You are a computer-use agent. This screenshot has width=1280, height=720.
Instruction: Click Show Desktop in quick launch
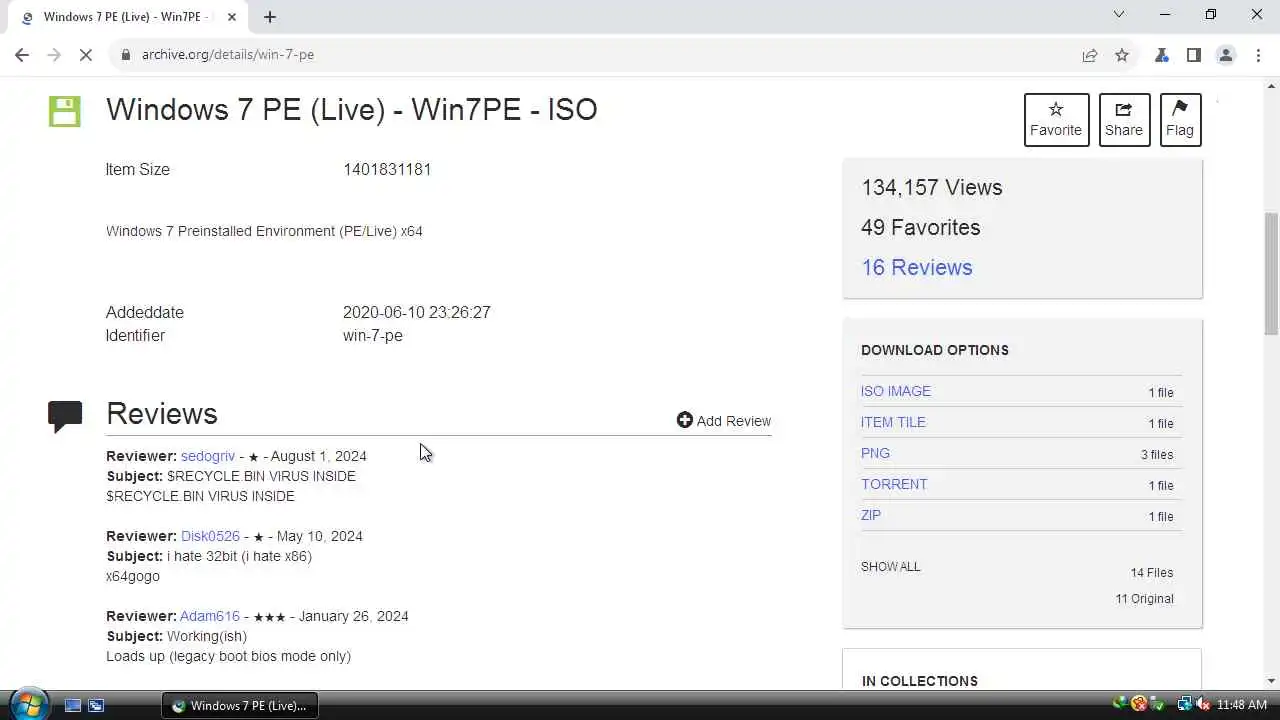73,705
